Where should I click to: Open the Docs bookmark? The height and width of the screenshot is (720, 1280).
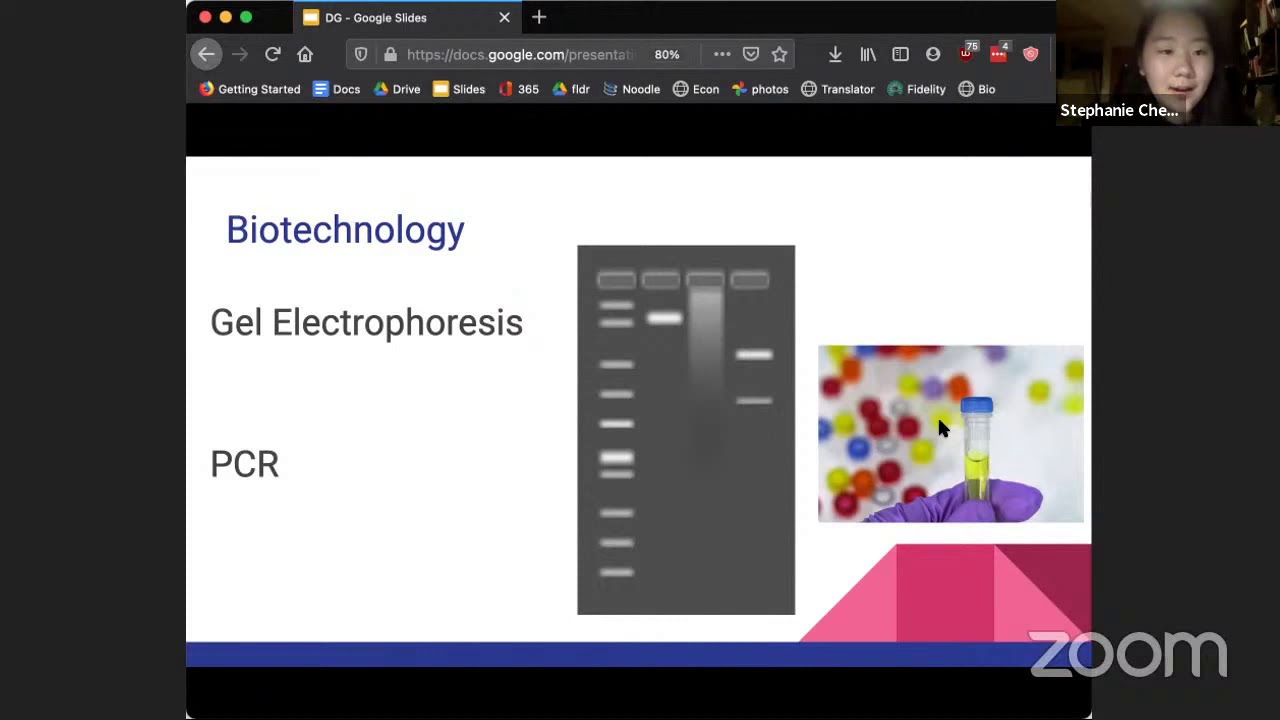point(336,89)
